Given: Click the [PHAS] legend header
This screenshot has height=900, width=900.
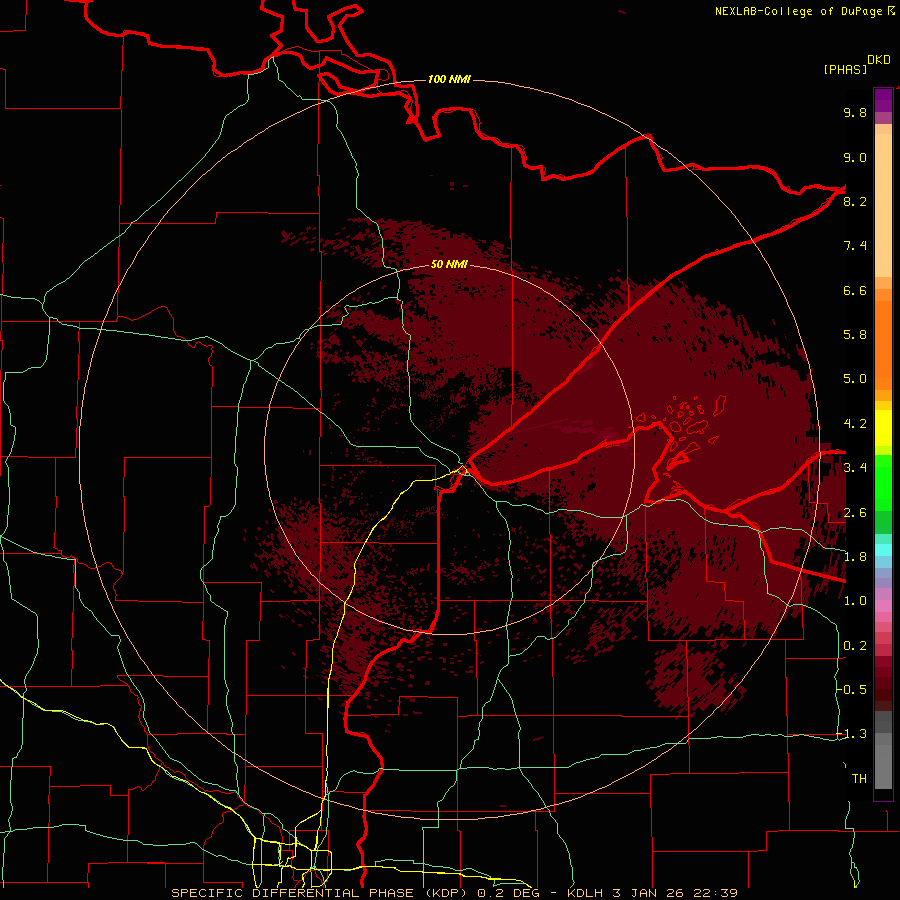Looking at the screenshot, I should pos(845,69).
